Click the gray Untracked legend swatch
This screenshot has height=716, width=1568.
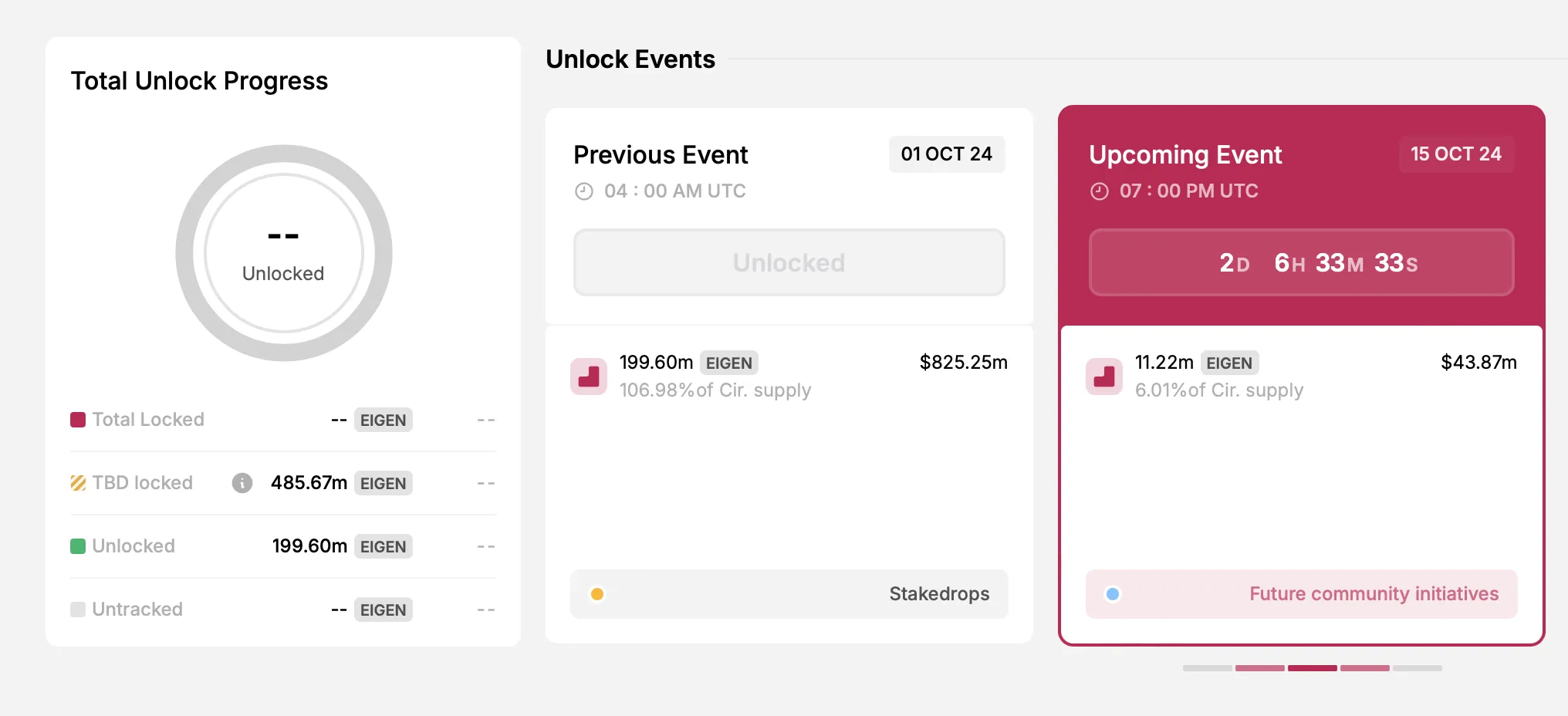pyautogui.click(x=78, y=610)
